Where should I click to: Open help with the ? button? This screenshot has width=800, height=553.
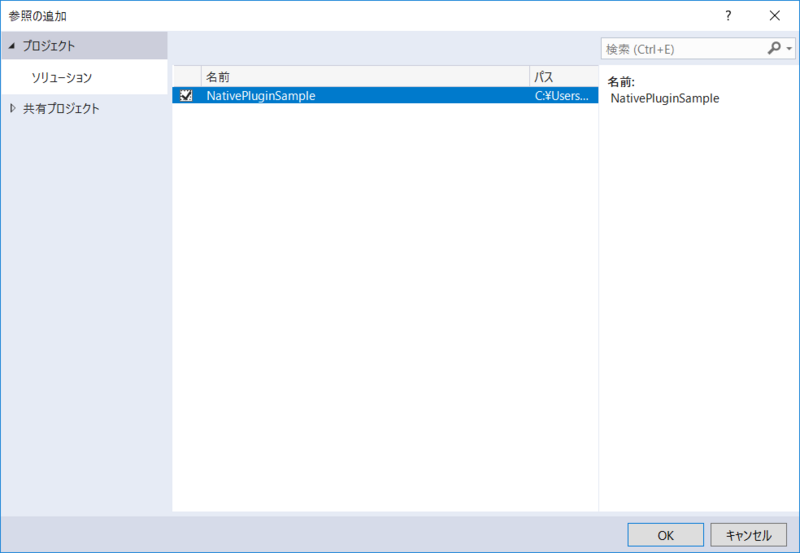(728, 16)
